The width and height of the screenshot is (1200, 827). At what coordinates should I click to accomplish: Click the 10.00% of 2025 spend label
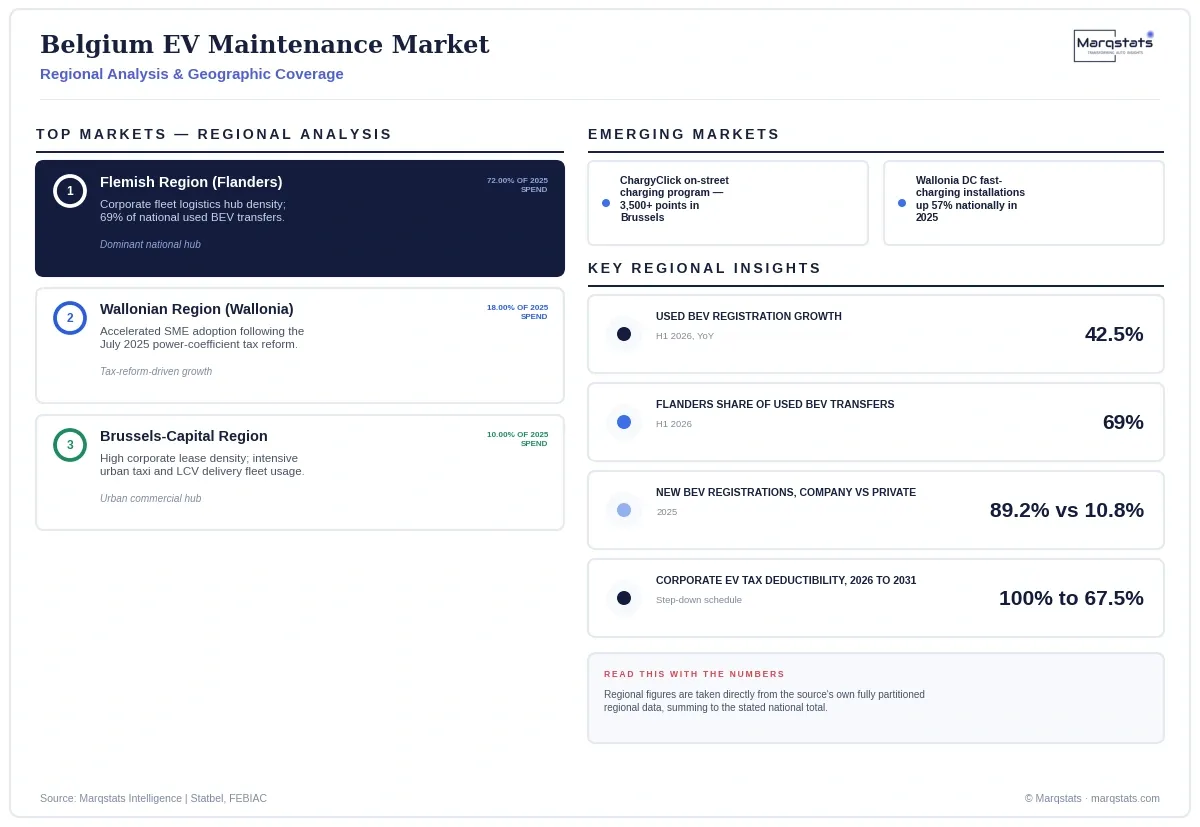coord(517,439)
